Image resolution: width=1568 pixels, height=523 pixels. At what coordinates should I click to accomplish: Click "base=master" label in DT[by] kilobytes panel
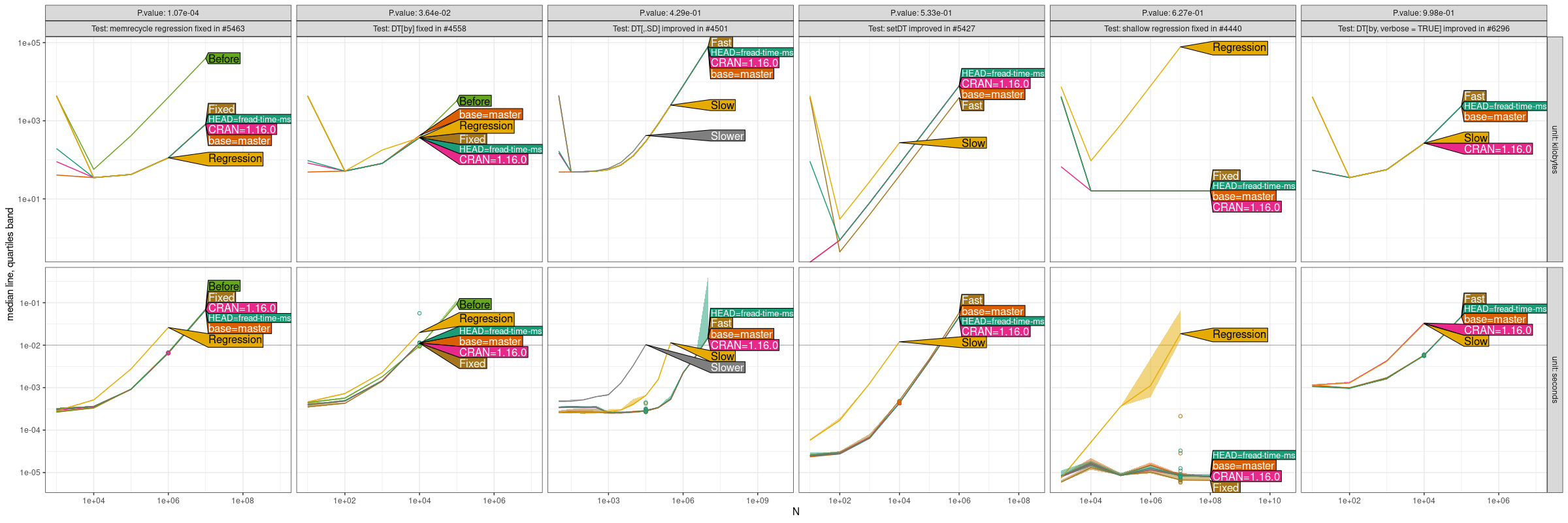point(490,114)
